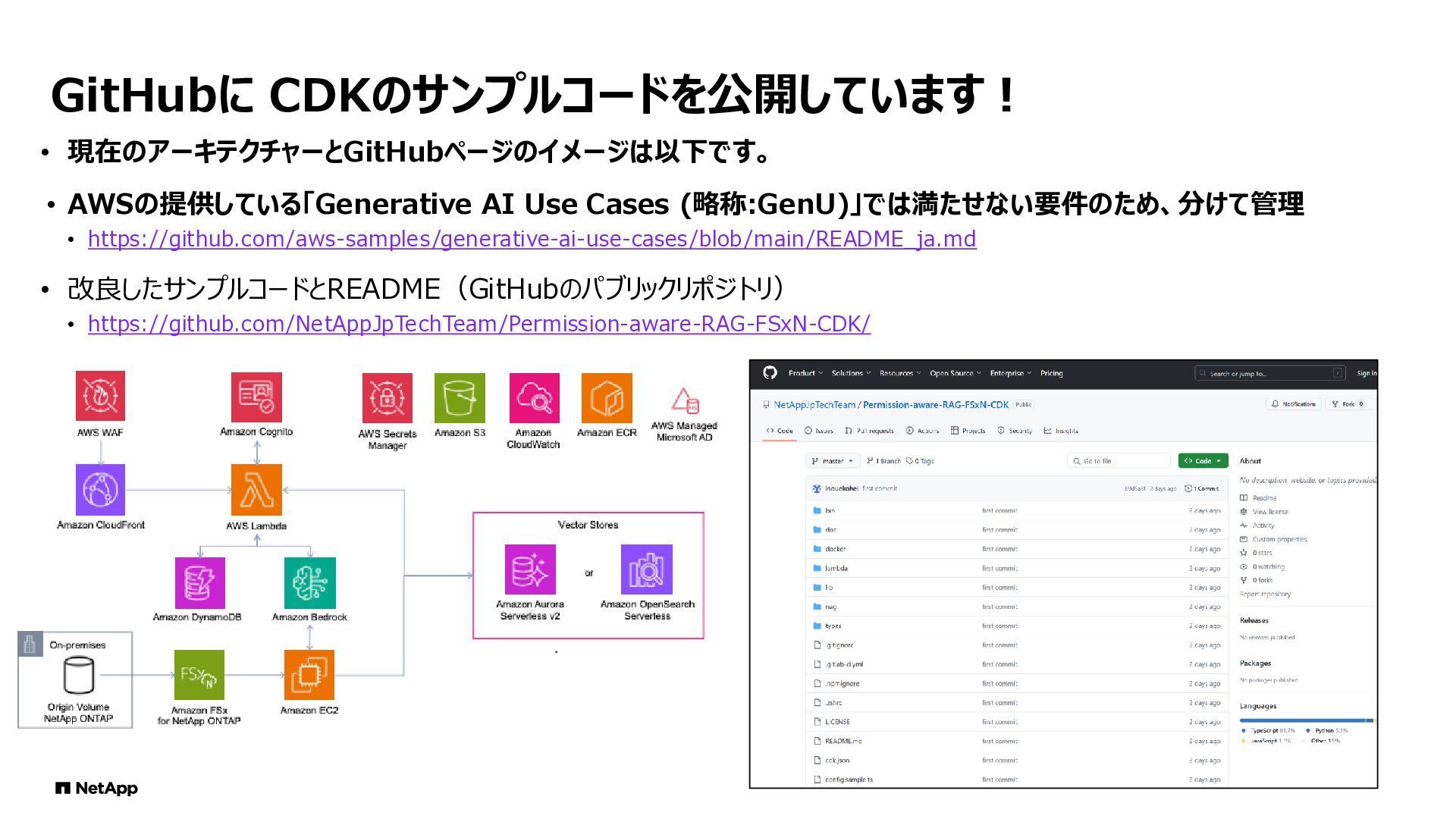Select the AWS Lambda icon

click(x=256, y=490)
